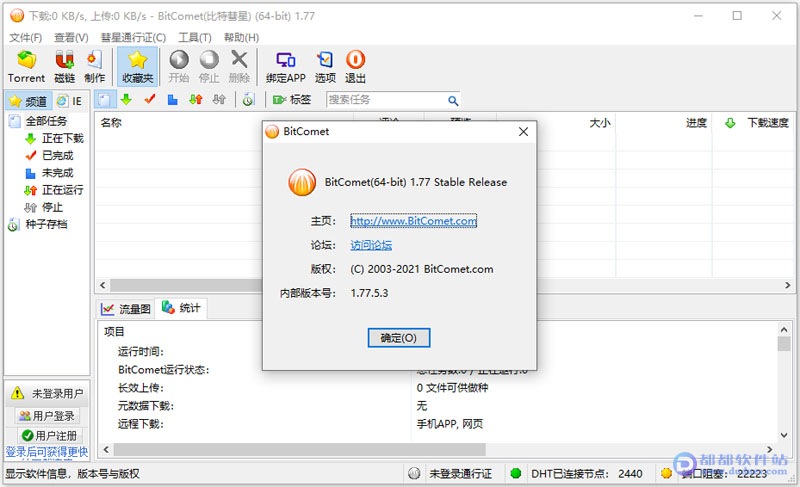The width and height of the screenshot is (800, 487).
Task: Select 种子存档 tree item
Action: (46, 224)
